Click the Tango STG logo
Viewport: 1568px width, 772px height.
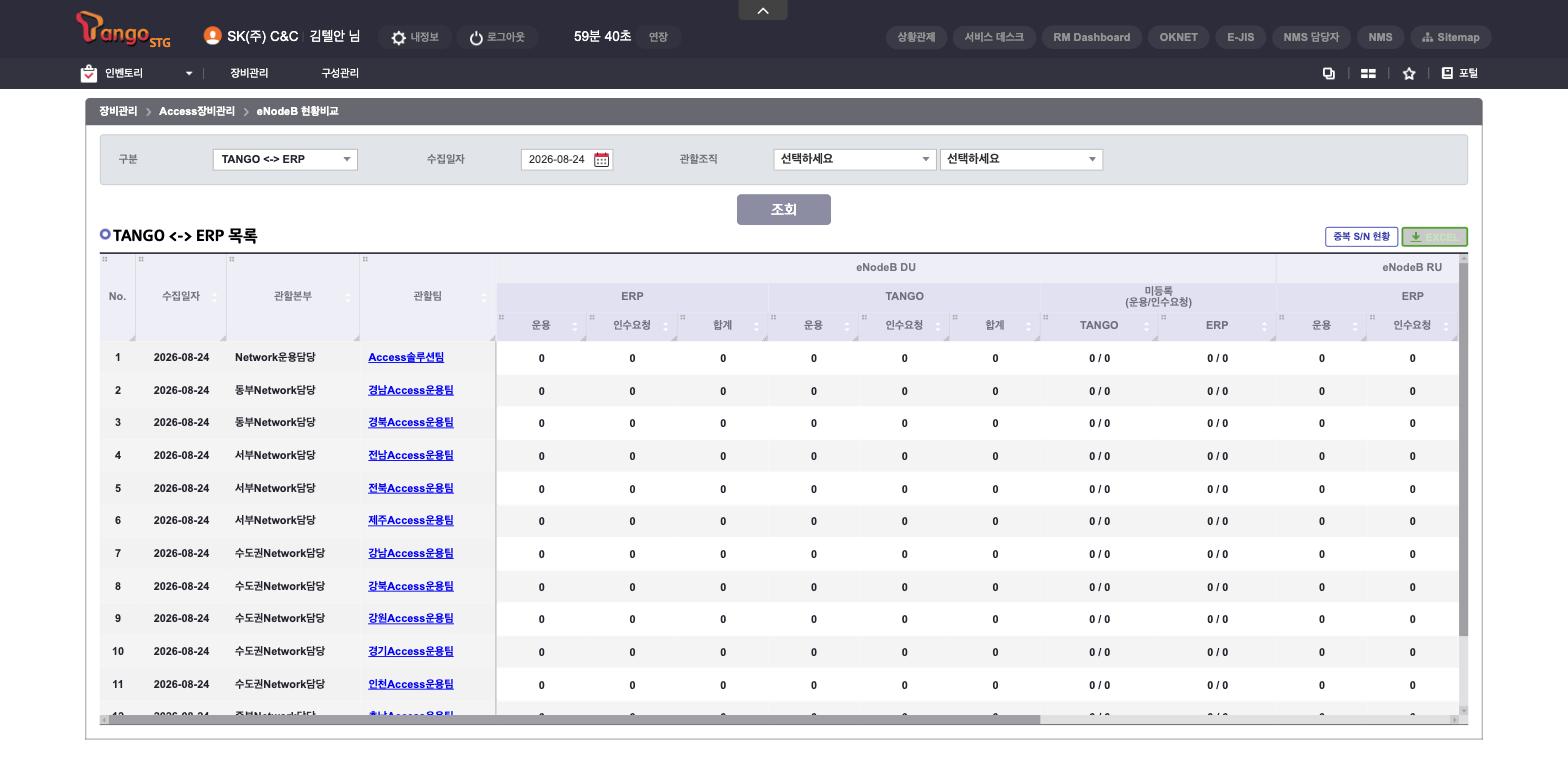click(123, 29)
